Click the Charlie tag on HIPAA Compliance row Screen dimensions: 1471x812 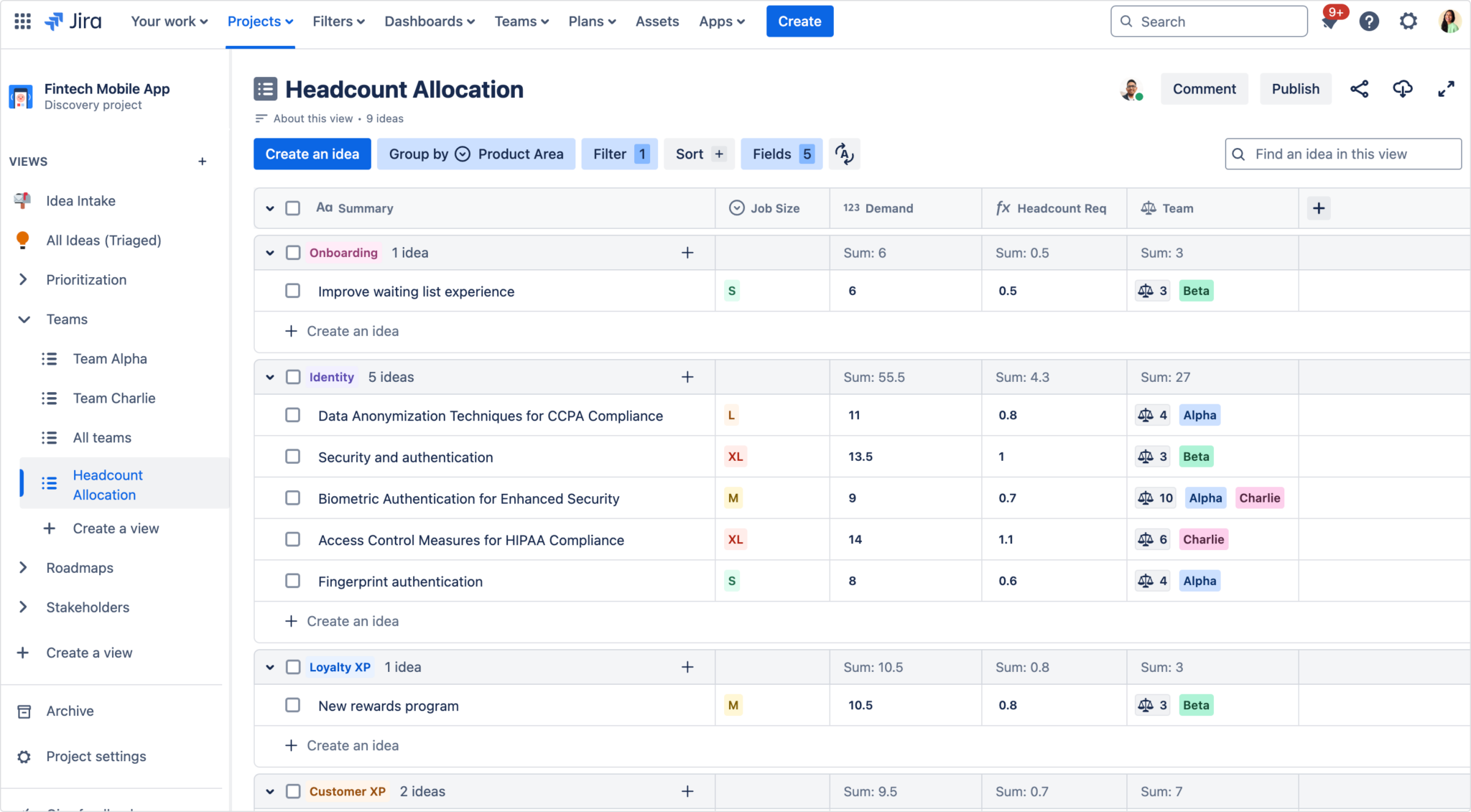[1203, 539]
